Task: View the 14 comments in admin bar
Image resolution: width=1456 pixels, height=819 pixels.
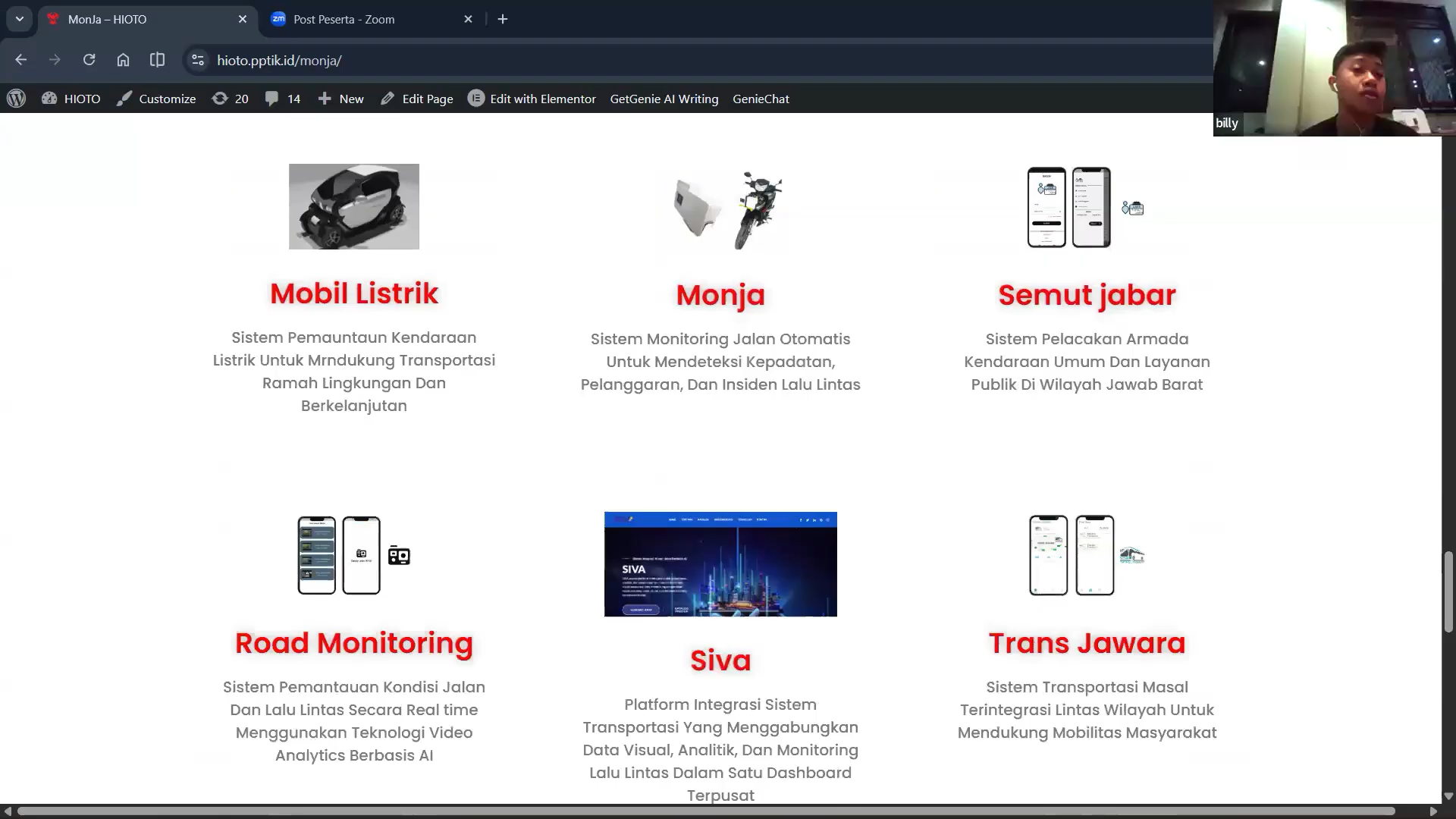Action: [x=283, y=99]
